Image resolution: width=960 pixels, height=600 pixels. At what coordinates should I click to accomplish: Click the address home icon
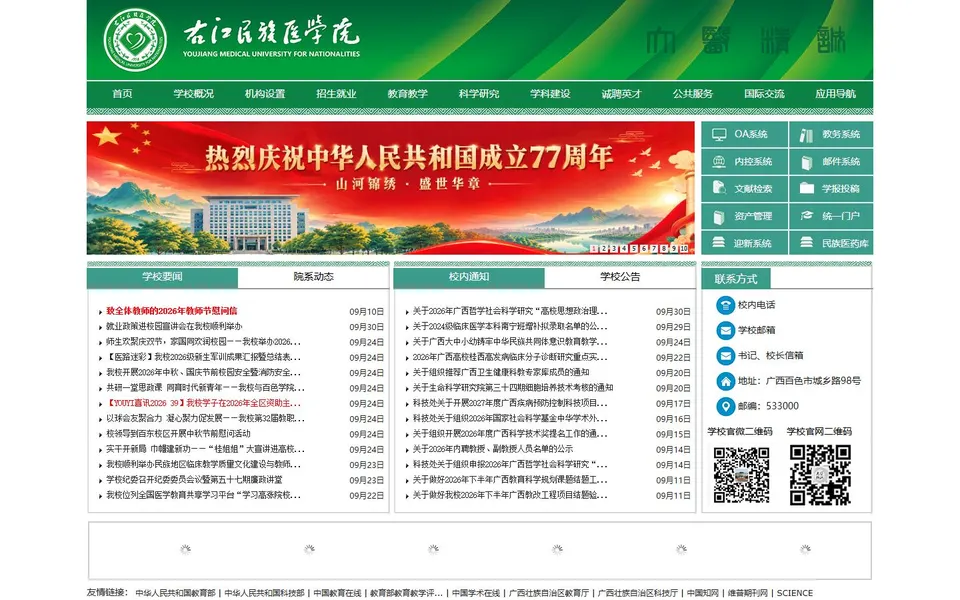coord(726,381)
